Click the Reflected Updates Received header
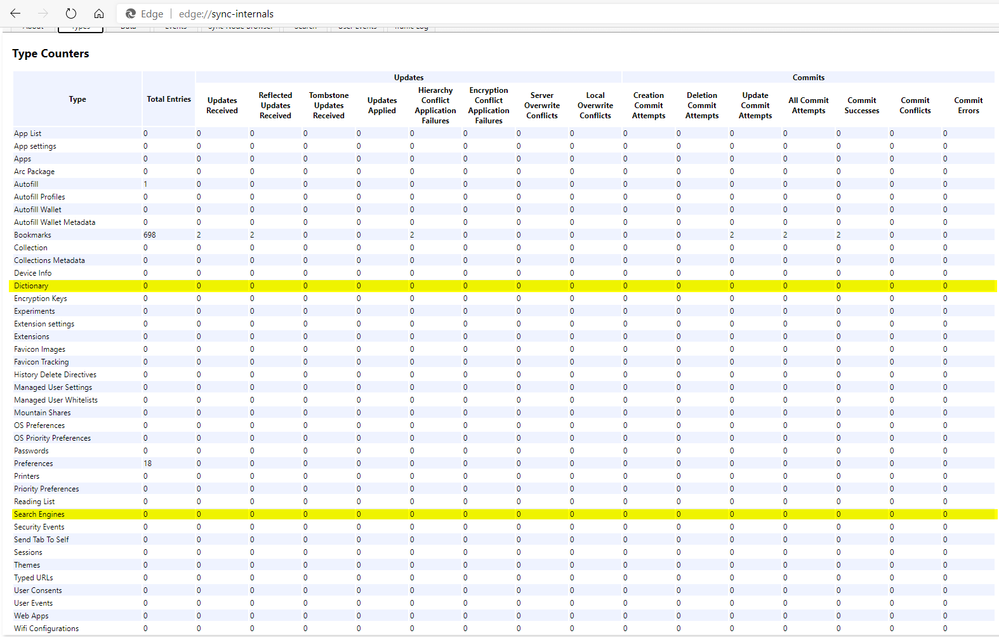999x637 pixels. [x=275, y=105]
